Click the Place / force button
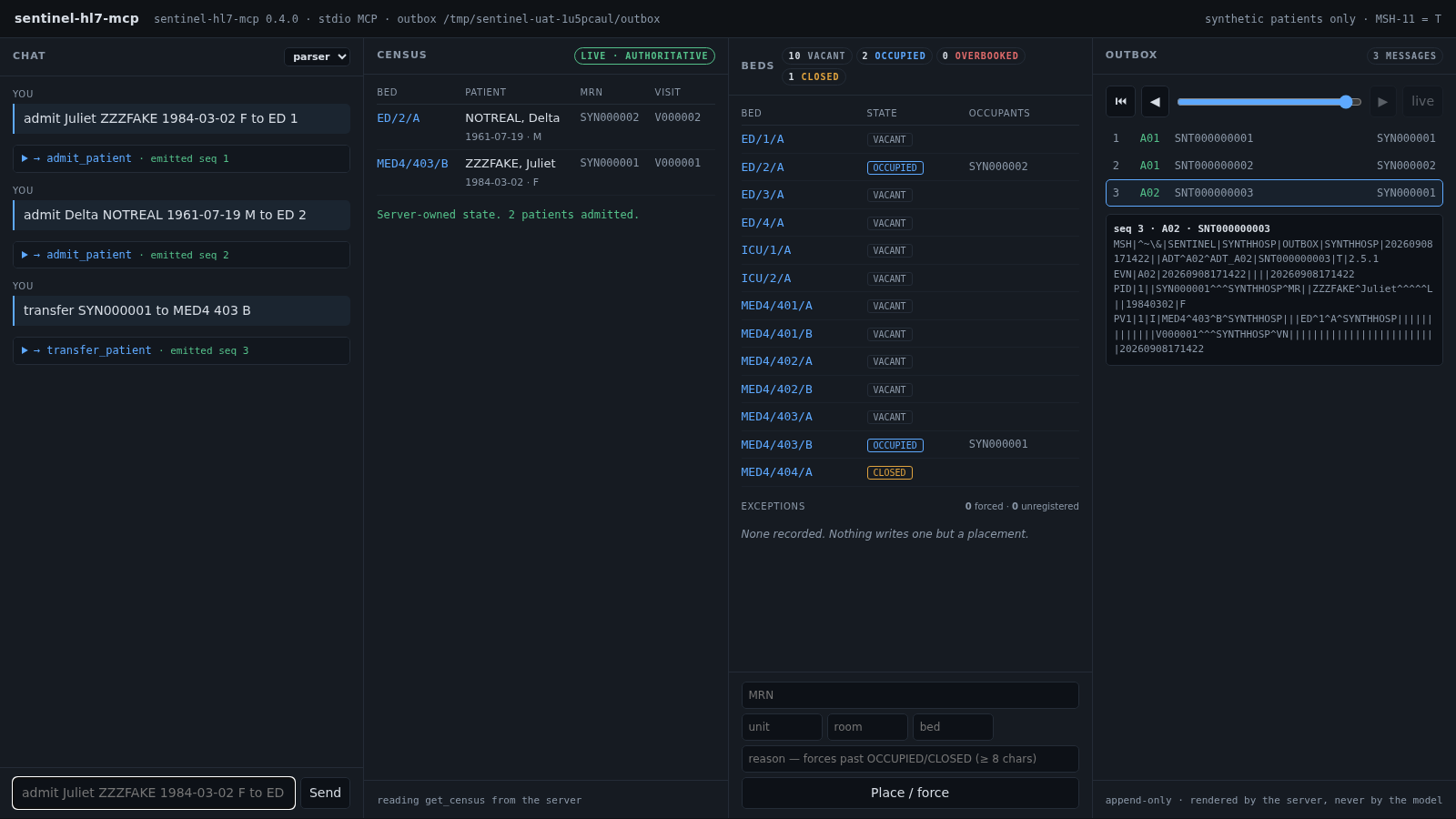 point(910,793)
